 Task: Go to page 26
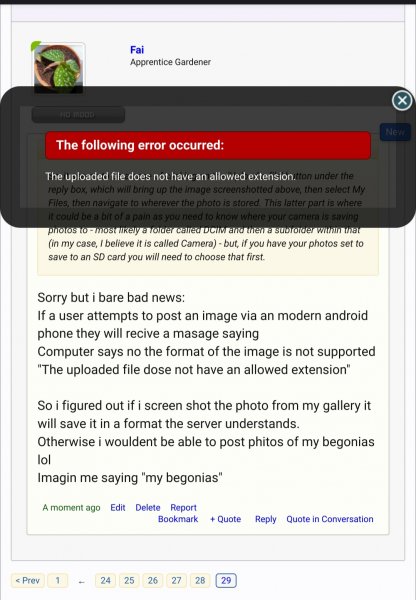click(153, 580)
